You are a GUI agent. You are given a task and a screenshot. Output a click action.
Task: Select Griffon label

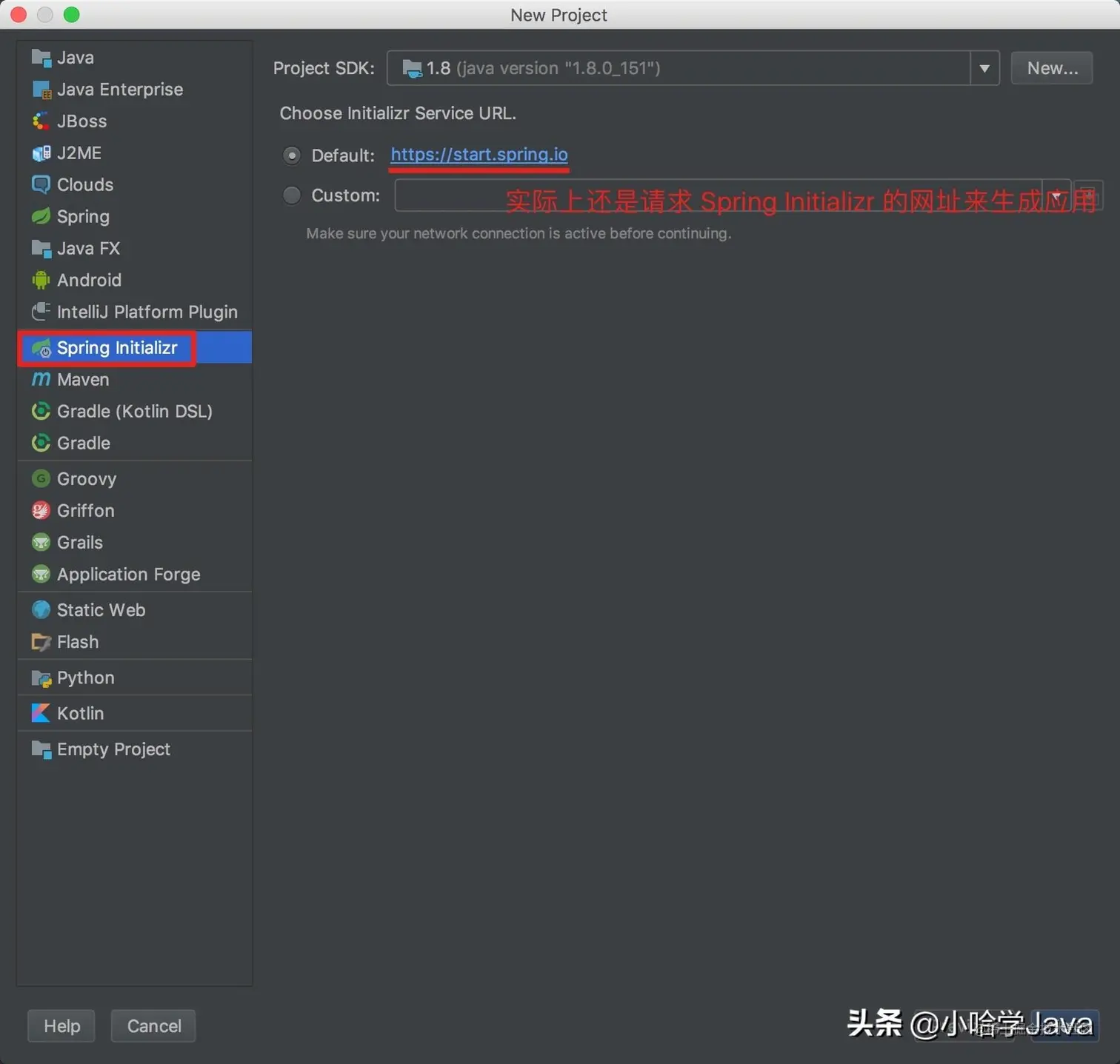tap(86, 511)
